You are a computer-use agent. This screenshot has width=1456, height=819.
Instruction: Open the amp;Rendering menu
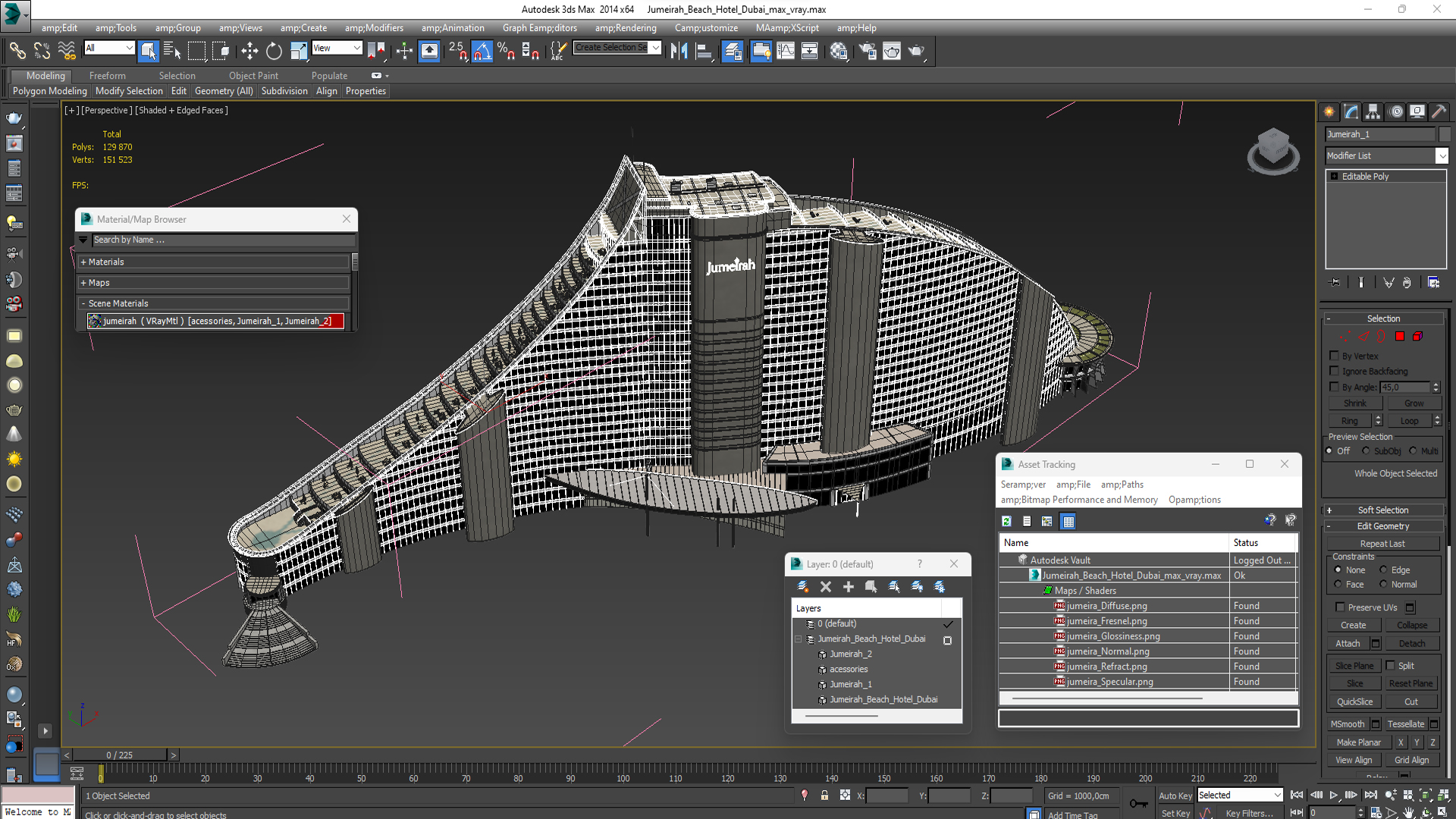coord(626,28)
